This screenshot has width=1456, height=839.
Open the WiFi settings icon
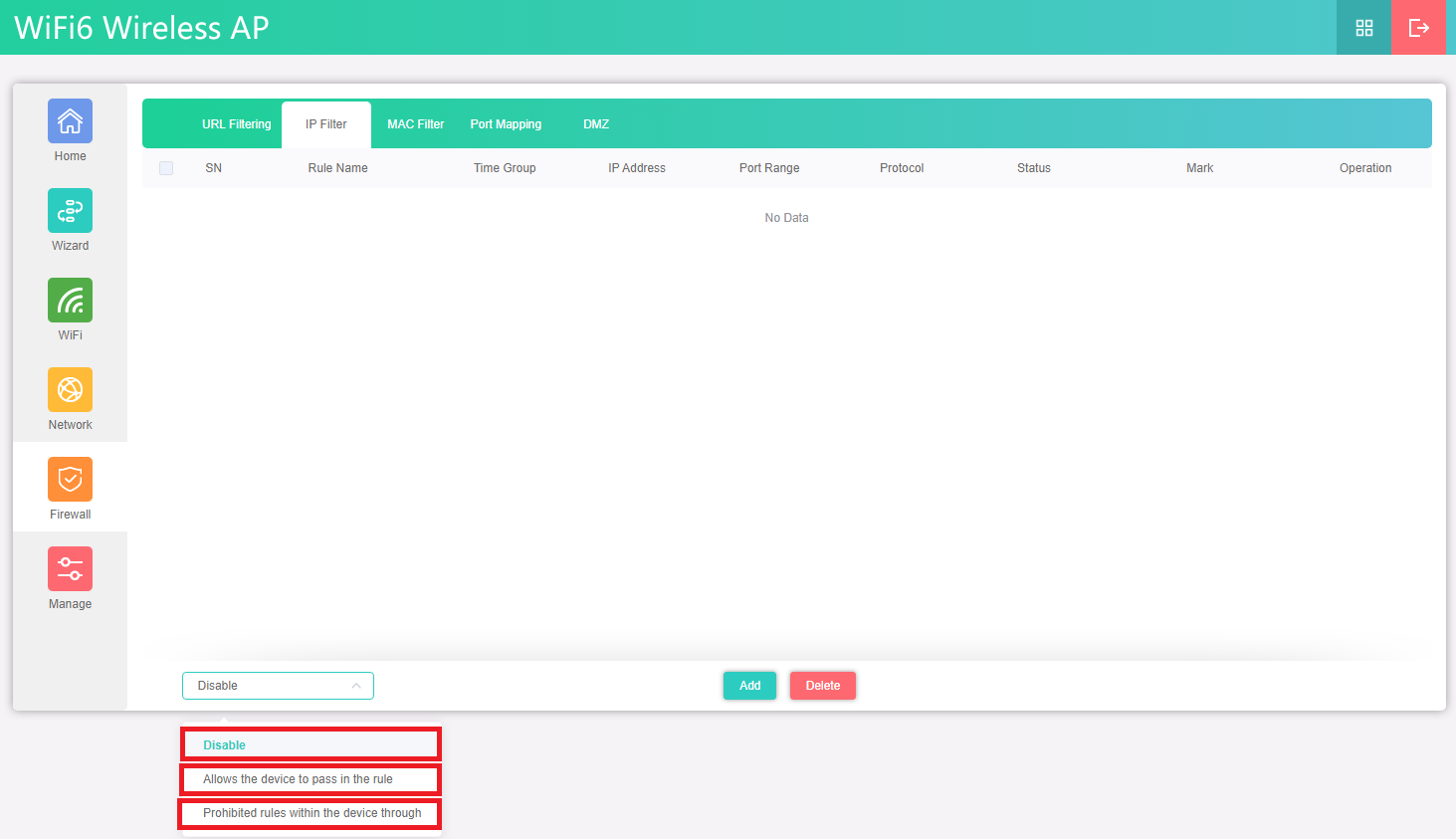click(70, 301)
